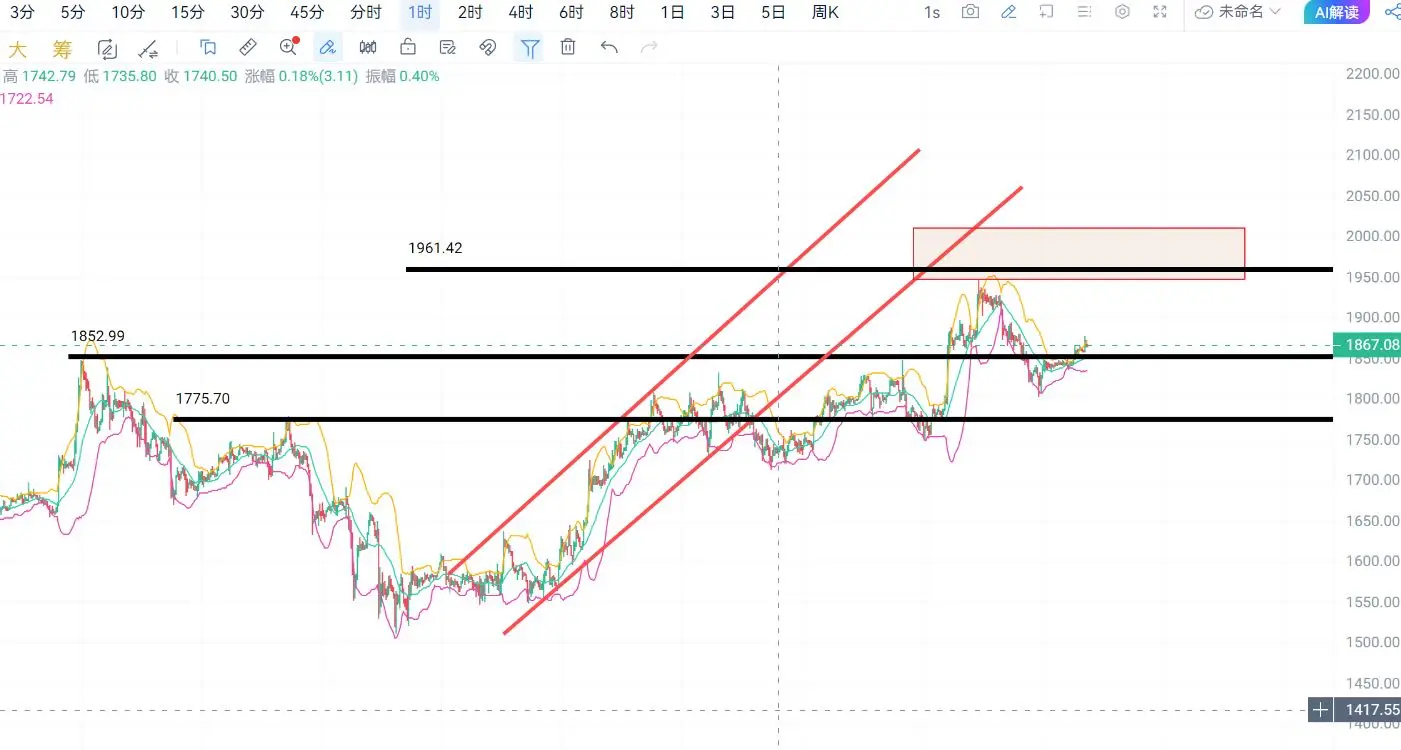The width and height of the screenshot is (1401, 750).
Task: Choose the 1日 daily chart
Action: click(x=673, y=12)
